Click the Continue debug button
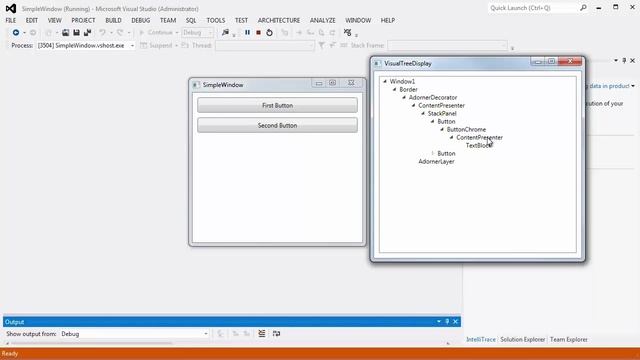 [x=156, y=33]
